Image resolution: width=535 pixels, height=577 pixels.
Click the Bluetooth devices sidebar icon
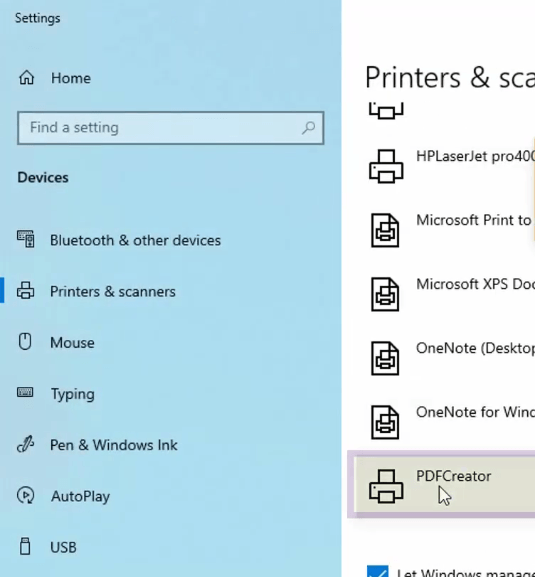pos(26,239)
